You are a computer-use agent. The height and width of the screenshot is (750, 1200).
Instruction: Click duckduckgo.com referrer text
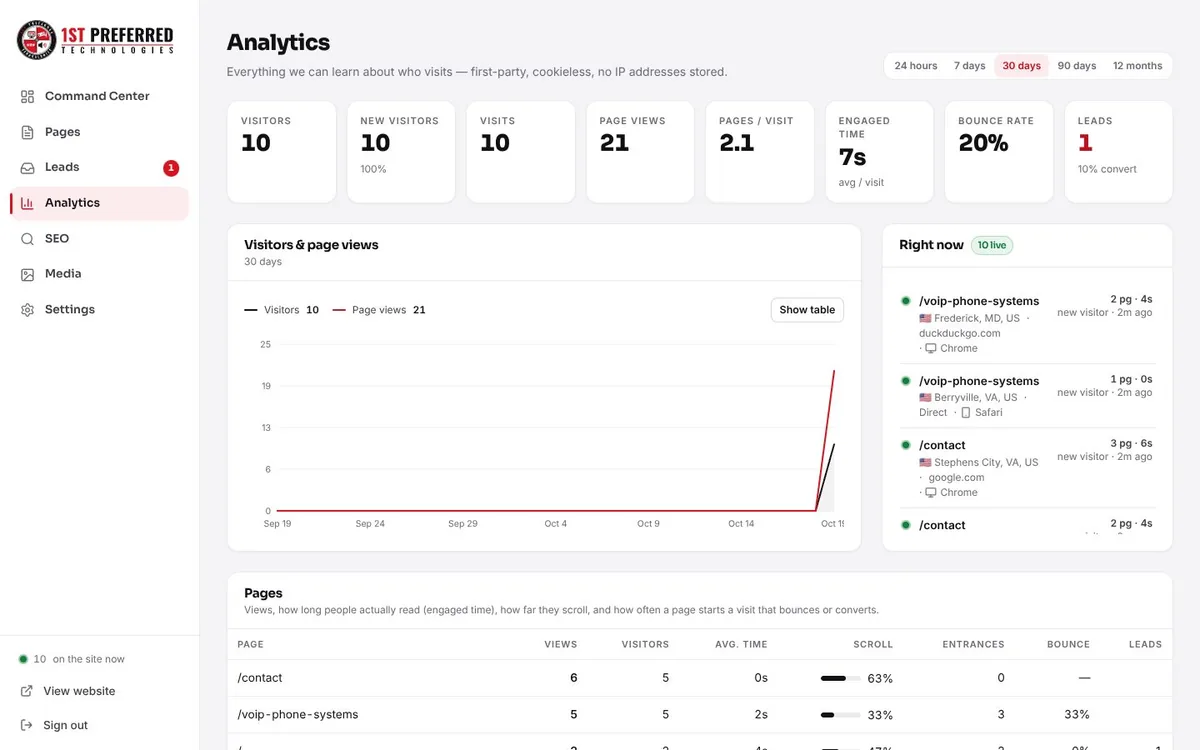tap(959, 333)
